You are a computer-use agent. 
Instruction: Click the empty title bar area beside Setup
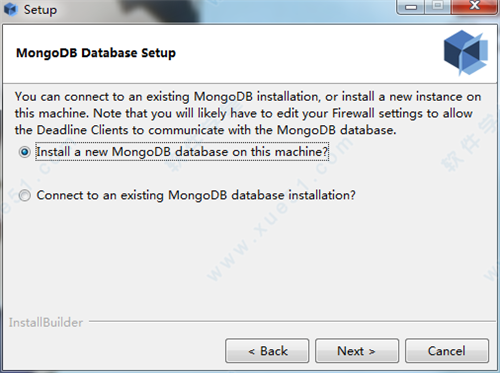(227, 10)
